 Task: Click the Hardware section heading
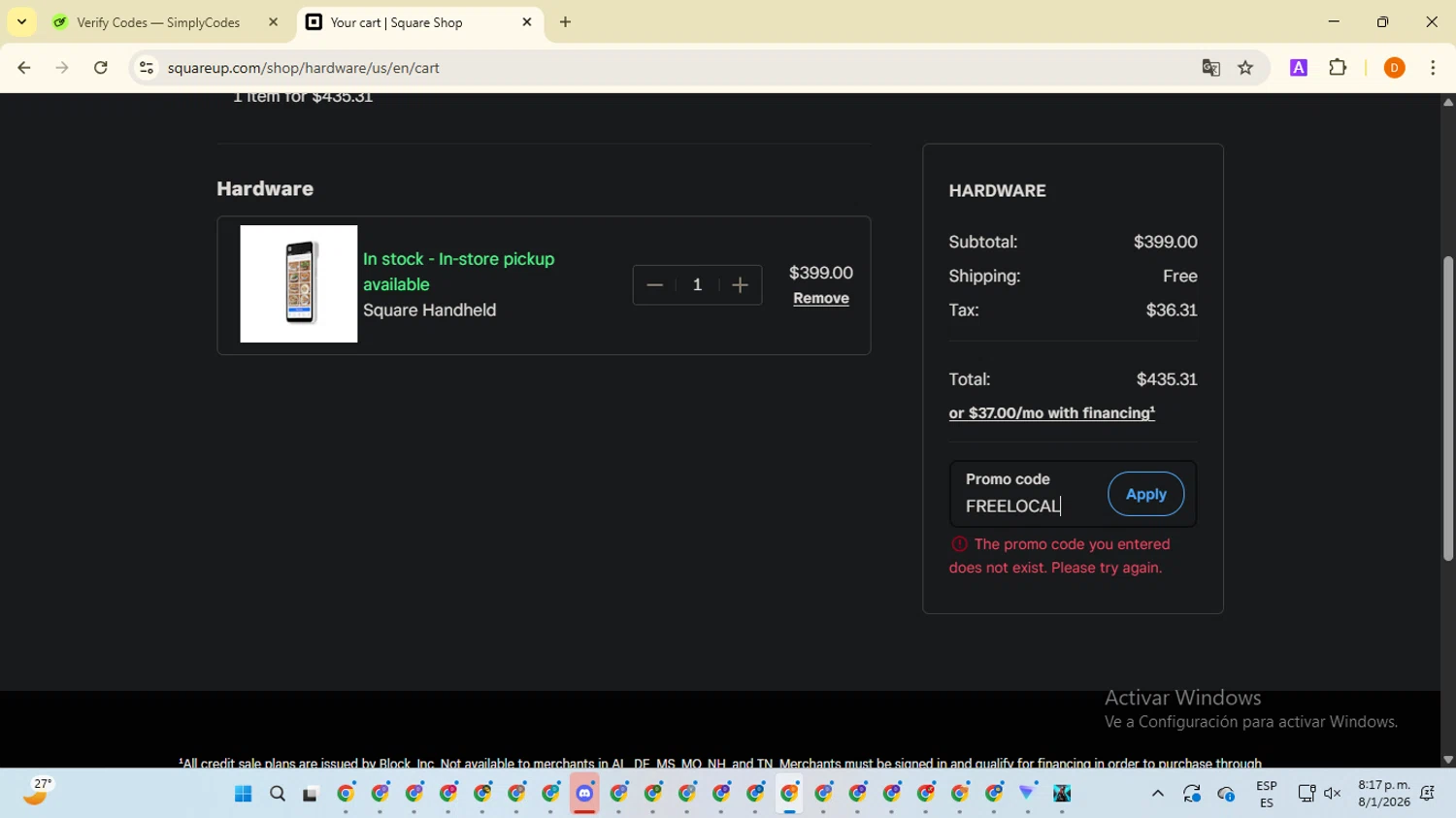(x=265, y=189)
